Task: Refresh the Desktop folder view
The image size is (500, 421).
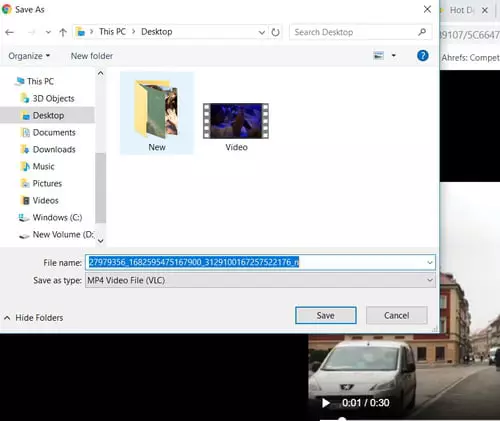Action: point(275,32)
